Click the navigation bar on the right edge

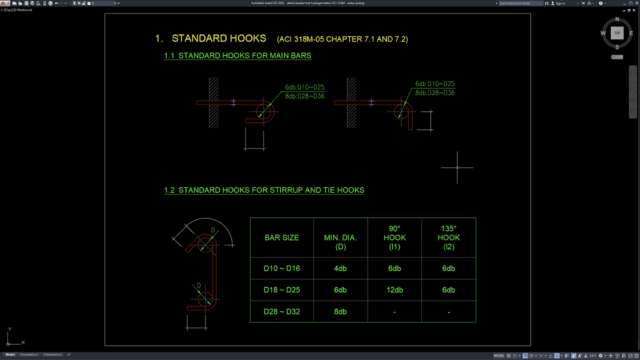click(633, 92)
